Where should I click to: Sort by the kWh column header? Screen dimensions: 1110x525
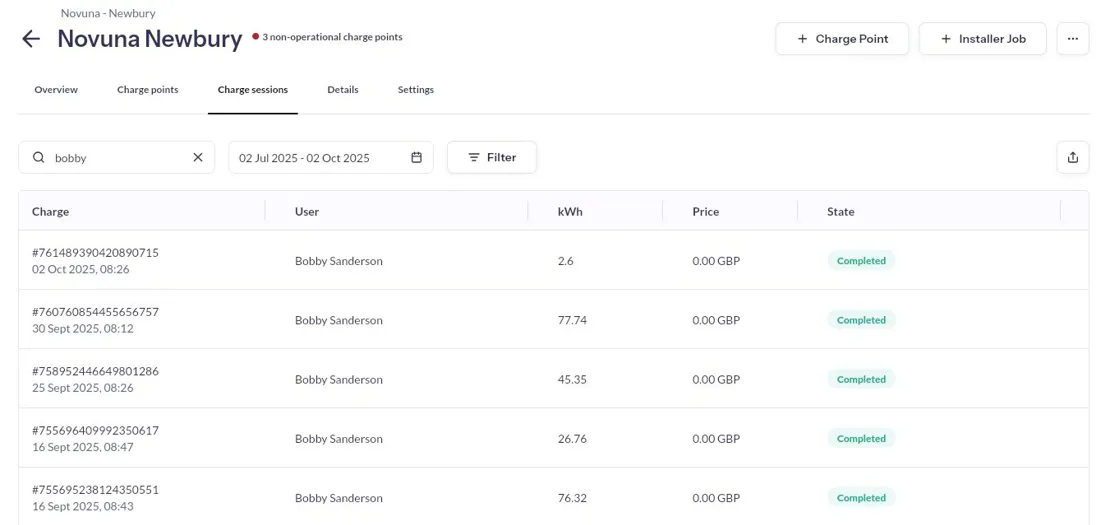point(570,211)
